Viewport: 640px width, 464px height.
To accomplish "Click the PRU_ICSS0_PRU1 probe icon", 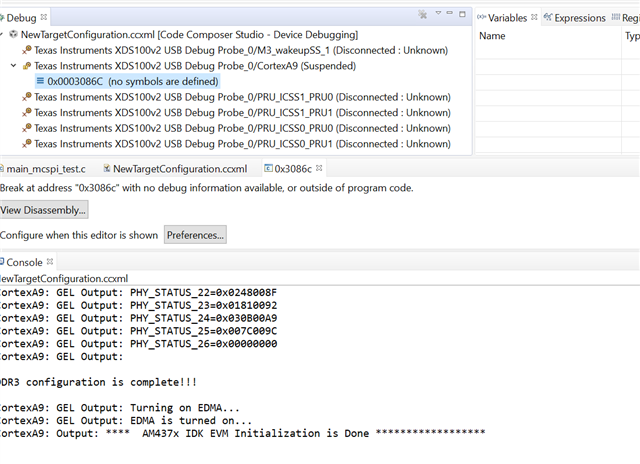I will (x=27, y=144).
